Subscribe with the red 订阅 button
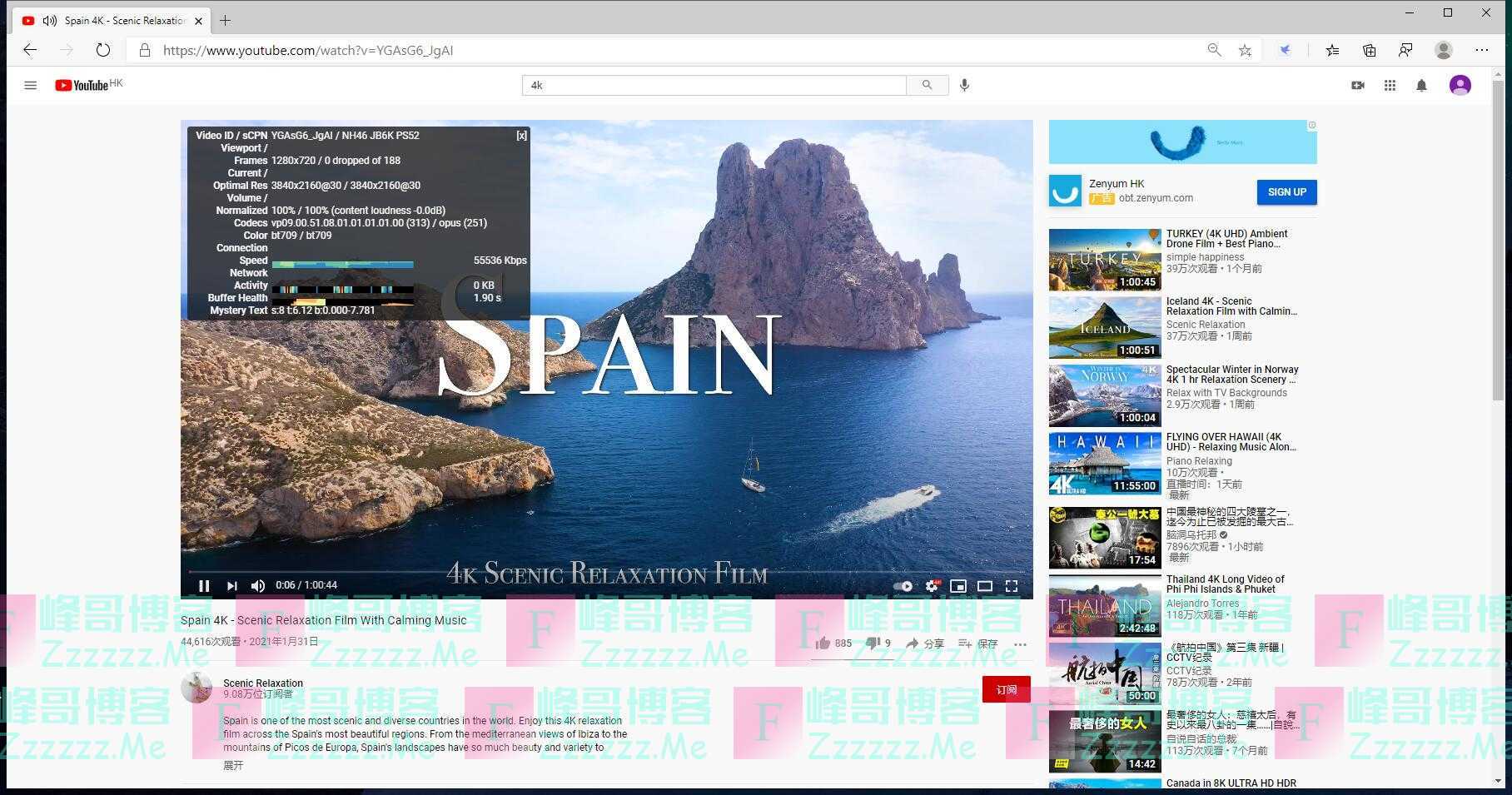1512x795 pixels. tap(1006, 689)
